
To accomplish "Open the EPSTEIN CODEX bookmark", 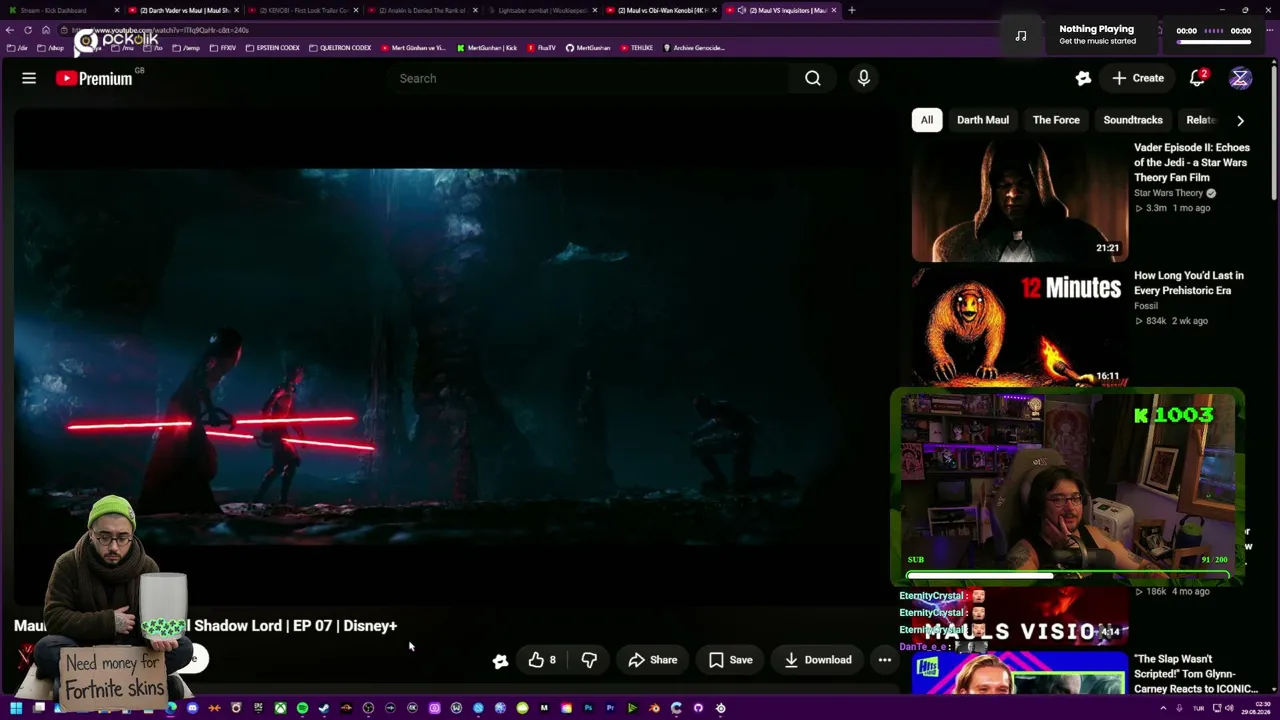I will click(273, 48).
